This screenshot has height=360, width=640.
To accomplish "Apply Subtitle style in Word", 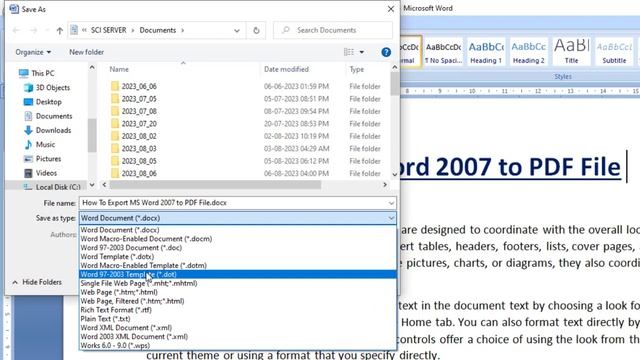I will coord(614,51).
